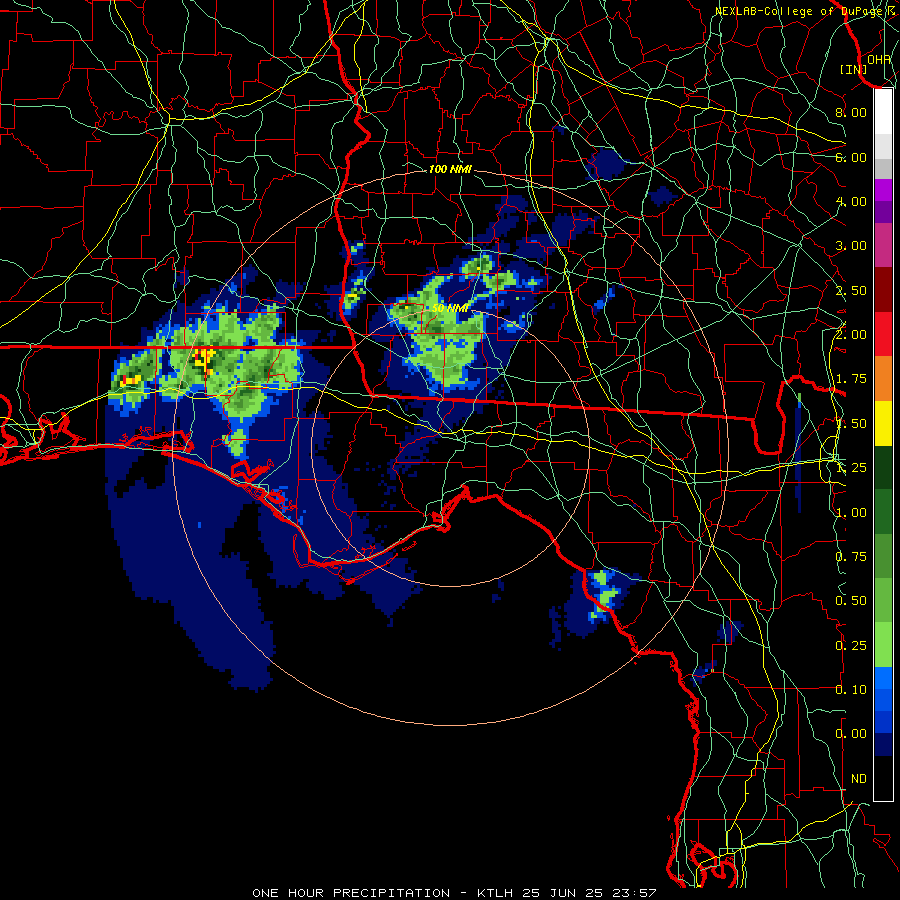
Task: Click the 3.00 legend value
Action: point(851,246)
